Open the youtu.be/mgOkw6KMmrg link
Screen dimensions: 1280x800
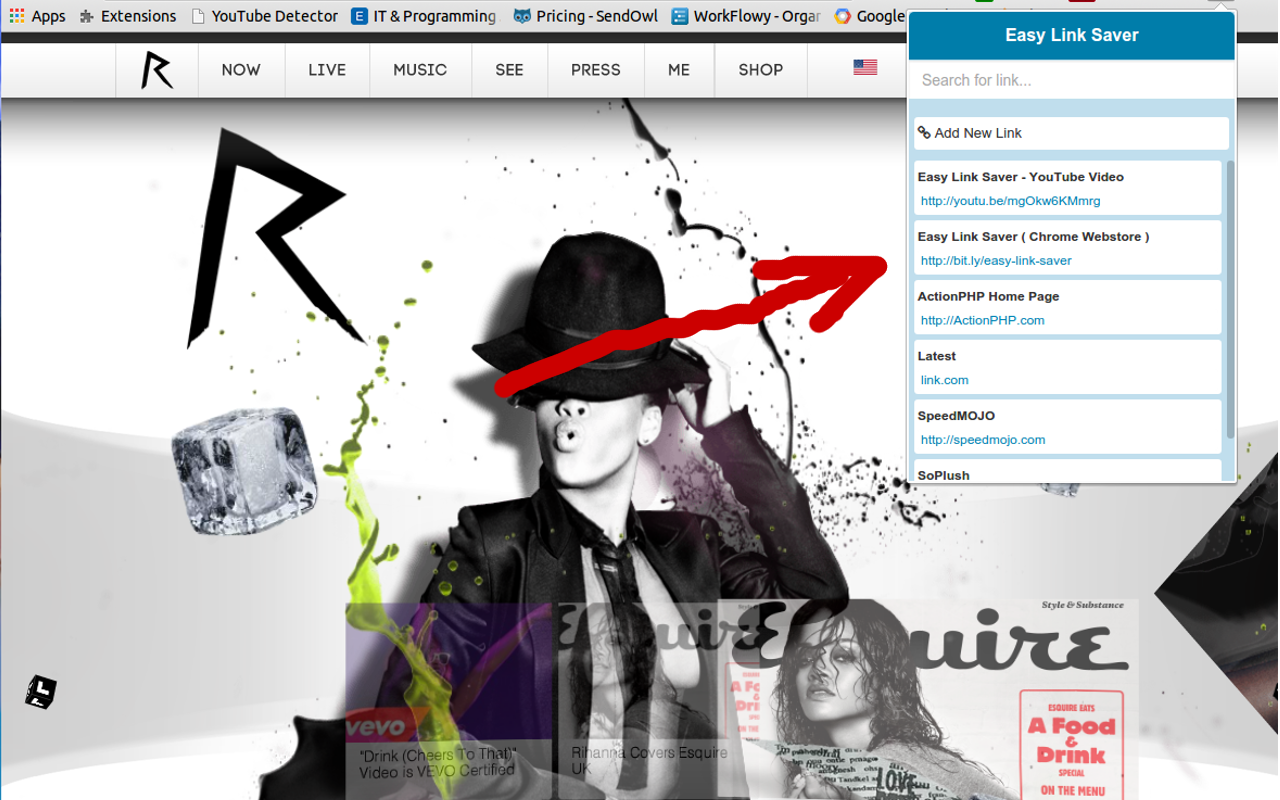click(1010, 201)
